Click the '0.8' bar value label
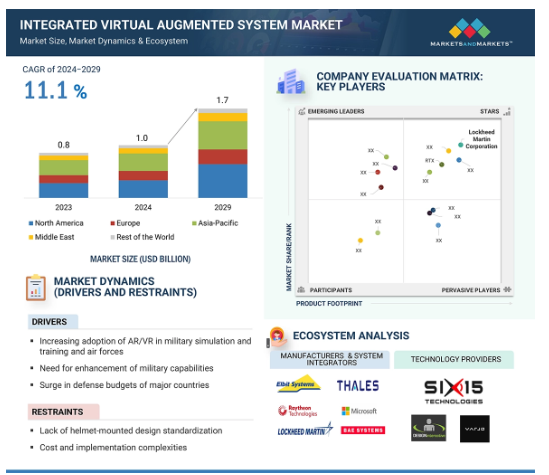The width and height of the screenshot is (549, 475). (63, 145)
